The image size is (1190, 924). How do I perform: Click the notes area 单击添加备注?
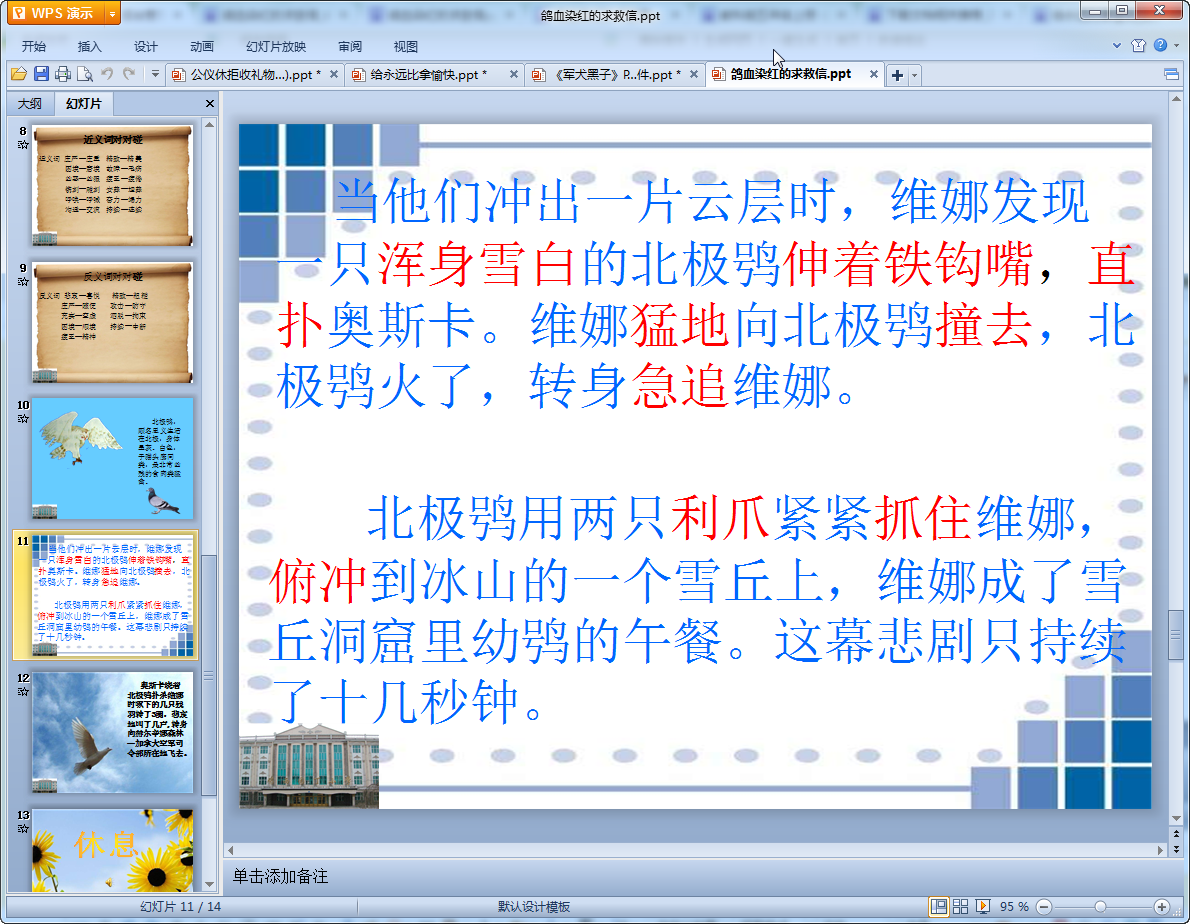tap(280, 876)
